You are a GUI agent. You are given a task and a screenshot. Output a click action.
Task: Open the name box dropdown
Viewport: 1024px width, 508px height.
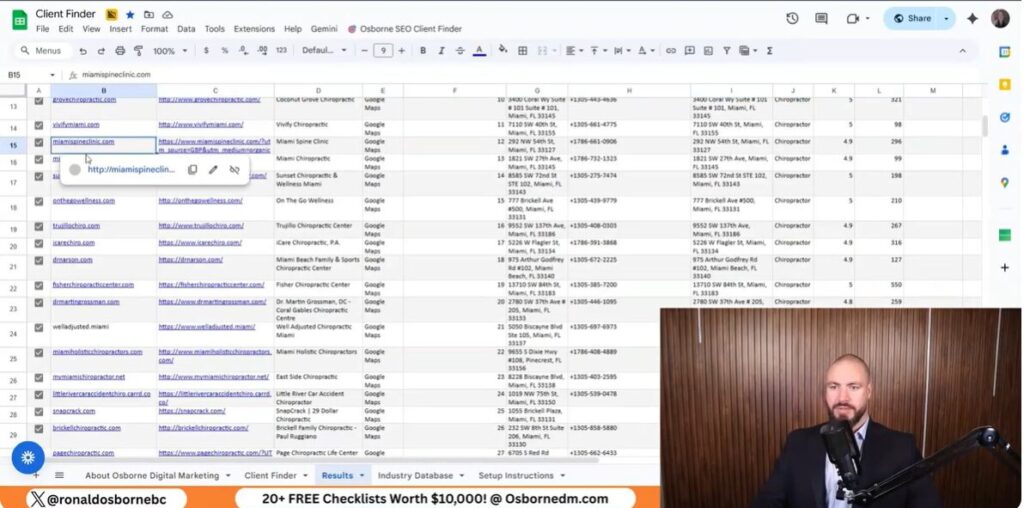point(52,75)
